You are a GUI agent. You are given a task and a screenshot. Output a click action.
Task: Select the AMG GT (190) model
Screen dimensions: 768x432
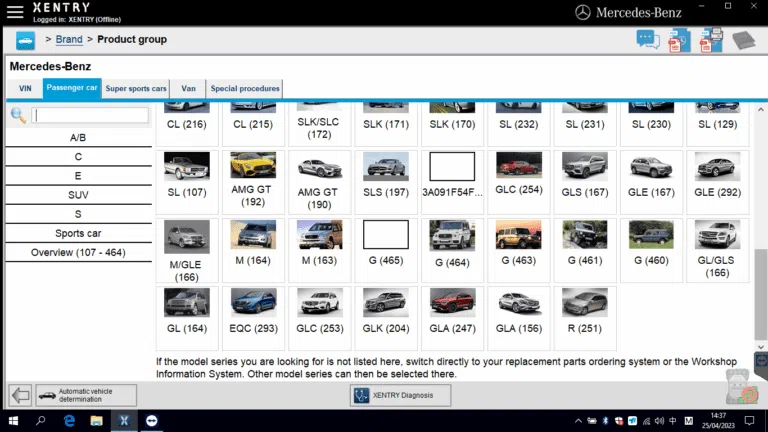(319, 182)
